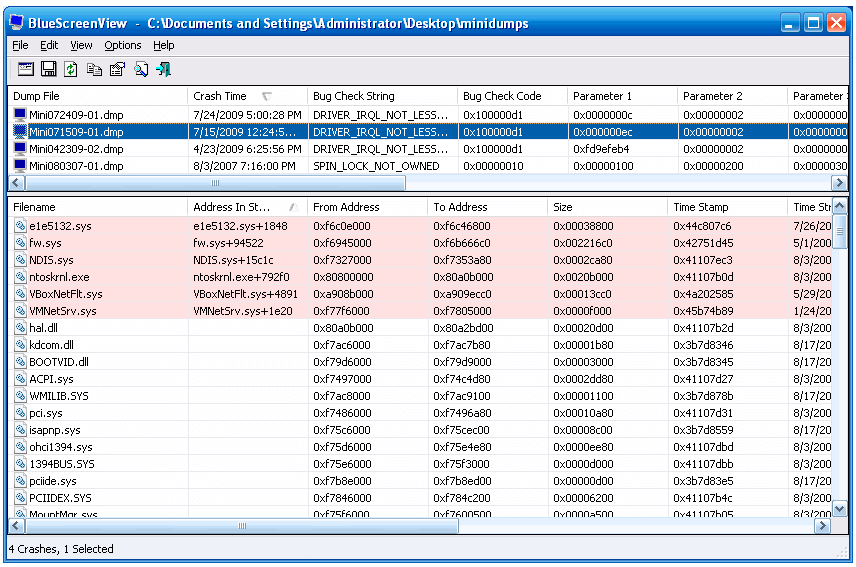
Task: Click the Bug Check String column header
Action: pos(354,96)
